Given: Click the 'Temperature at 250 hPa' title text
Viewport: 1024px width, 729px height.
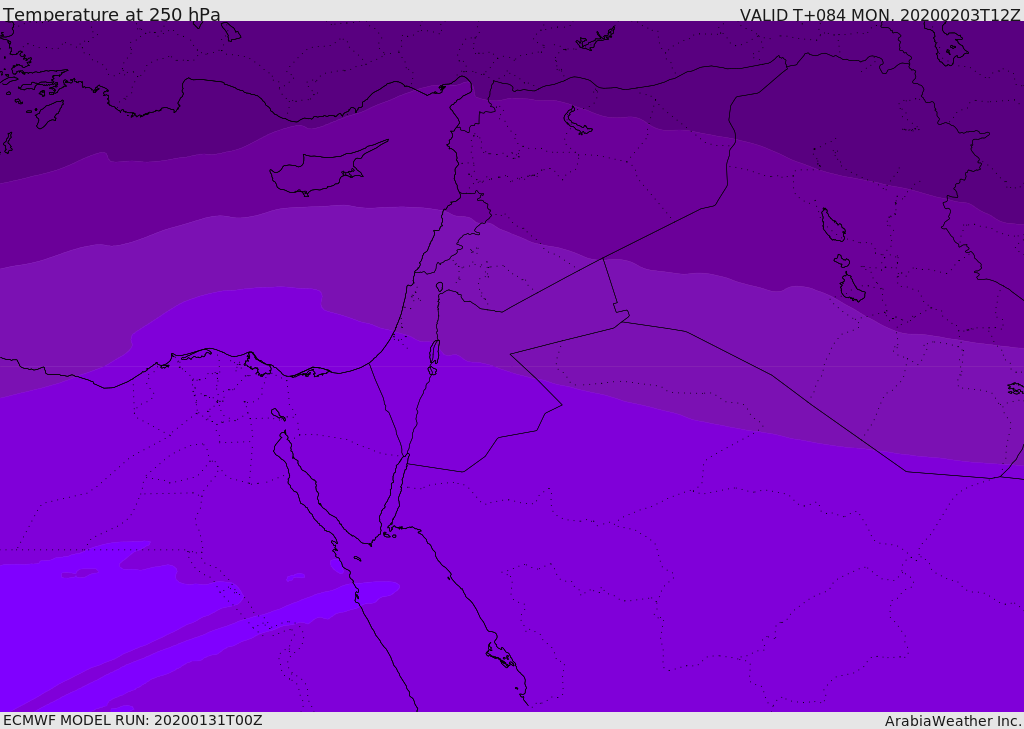Looking at the screenshot, I should point(112,14).
